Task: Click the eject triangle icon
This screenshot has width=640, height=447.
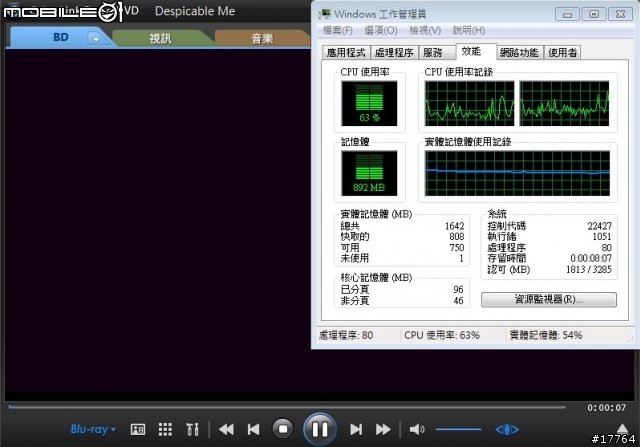Action: click(622, 428)
